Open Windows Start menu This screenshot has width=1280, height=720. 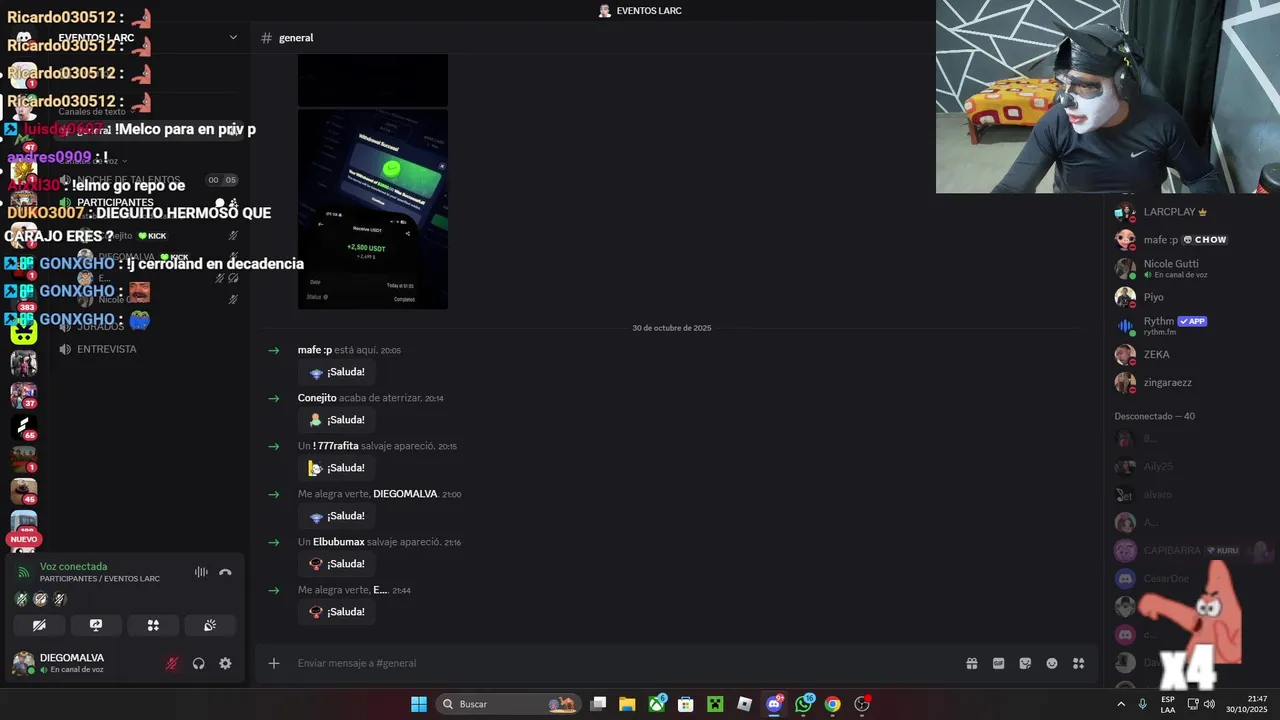pyautogui.click(x=419, y=704)
